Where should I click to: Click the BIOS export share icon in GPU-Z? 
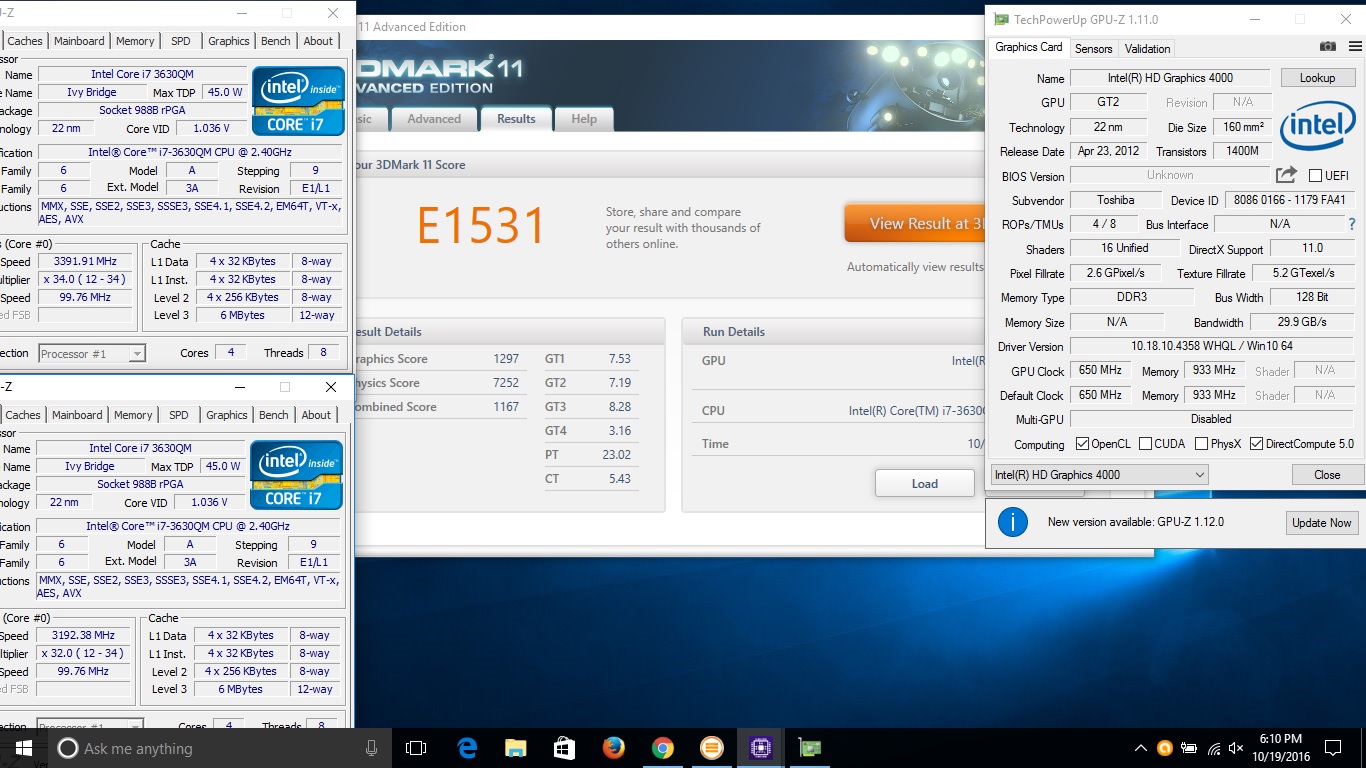[x=1287, y=175]
